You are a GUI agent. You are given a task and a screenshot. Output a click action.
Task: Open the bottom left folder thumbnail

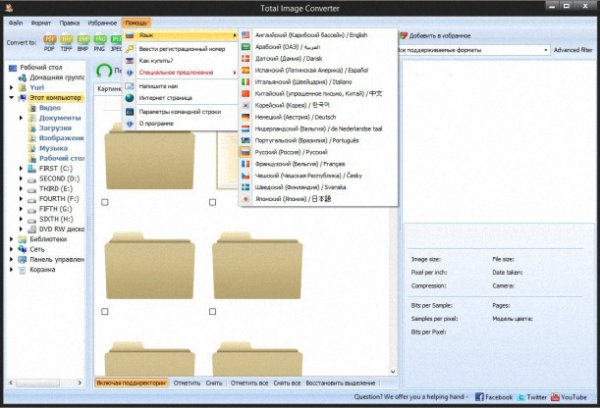coord(150,358)
